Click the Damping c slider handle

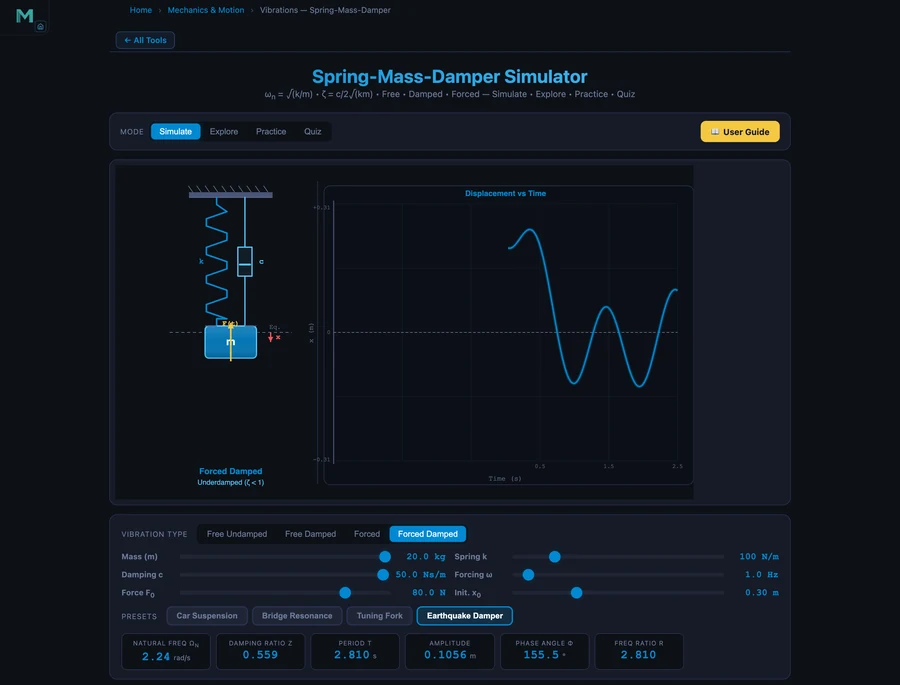pos(383,575)
